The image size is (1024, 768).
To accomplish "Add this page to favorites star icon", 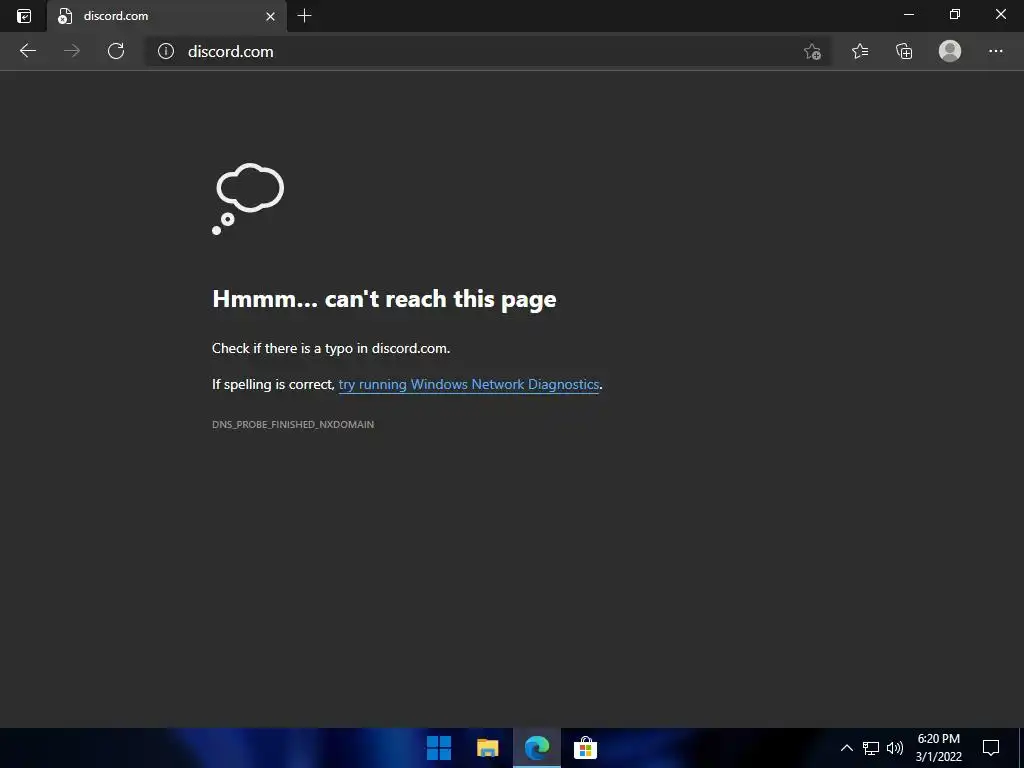I will point(812,51).
